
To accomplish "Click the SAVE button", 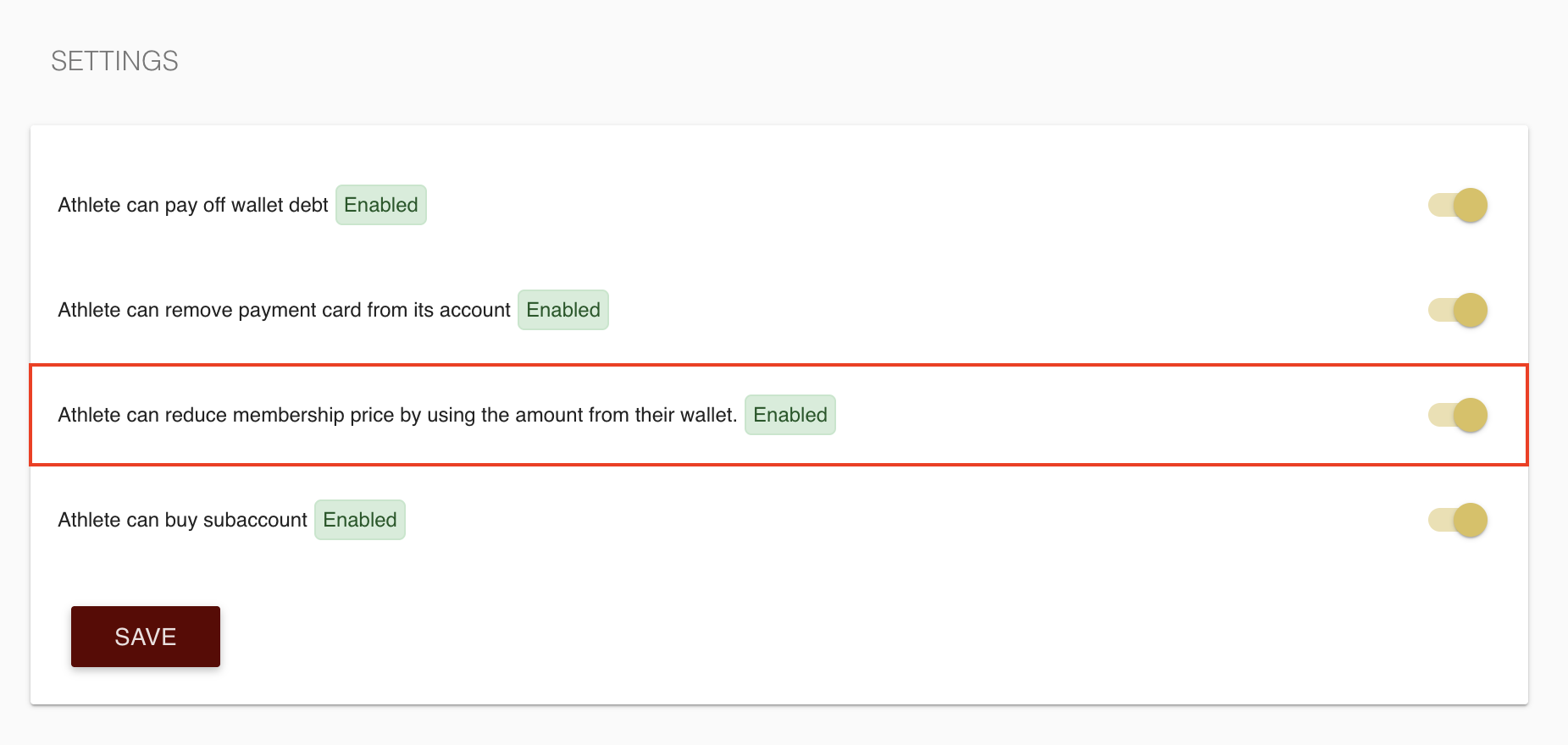I will coord(146,637).
